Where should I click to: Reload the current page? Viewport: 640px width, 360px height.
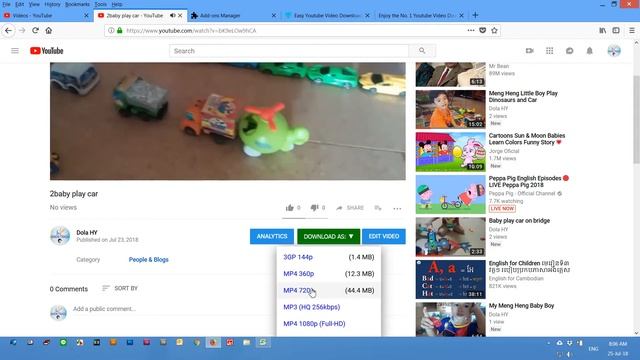36,31
